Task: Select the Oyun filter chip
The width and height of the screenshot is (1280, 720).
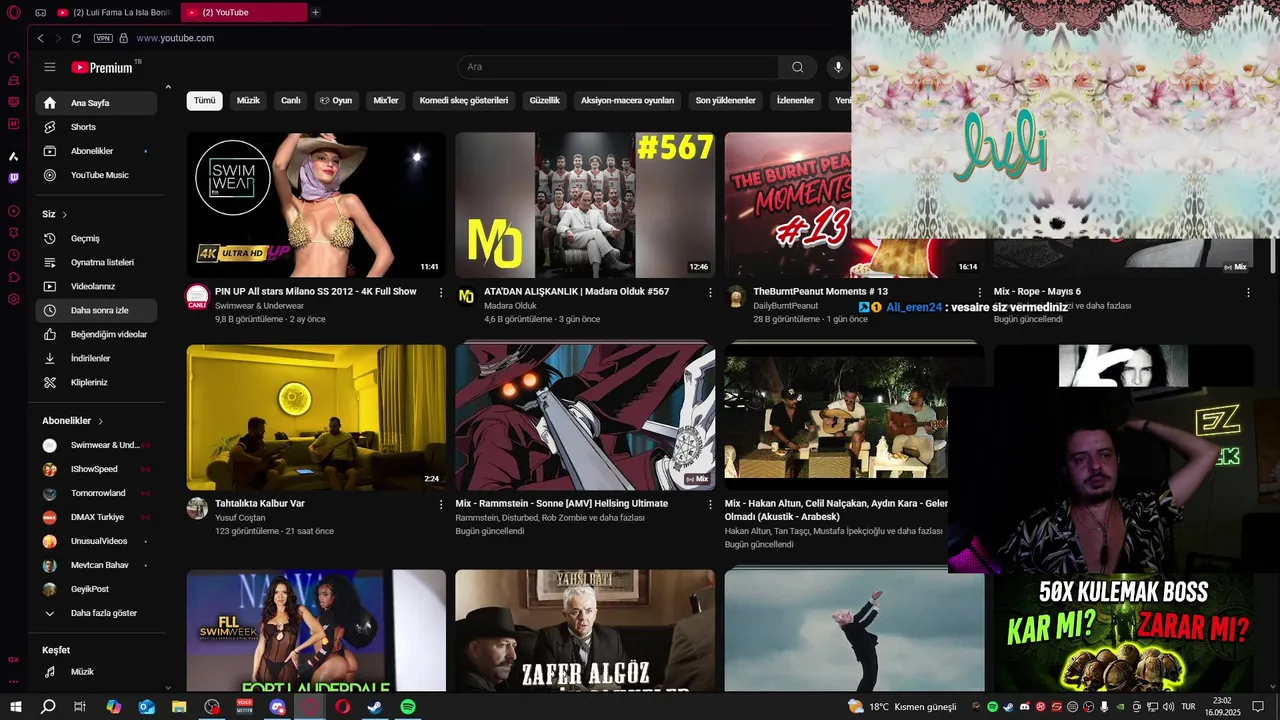Action: pyautogui.click(x=336, y=100)
